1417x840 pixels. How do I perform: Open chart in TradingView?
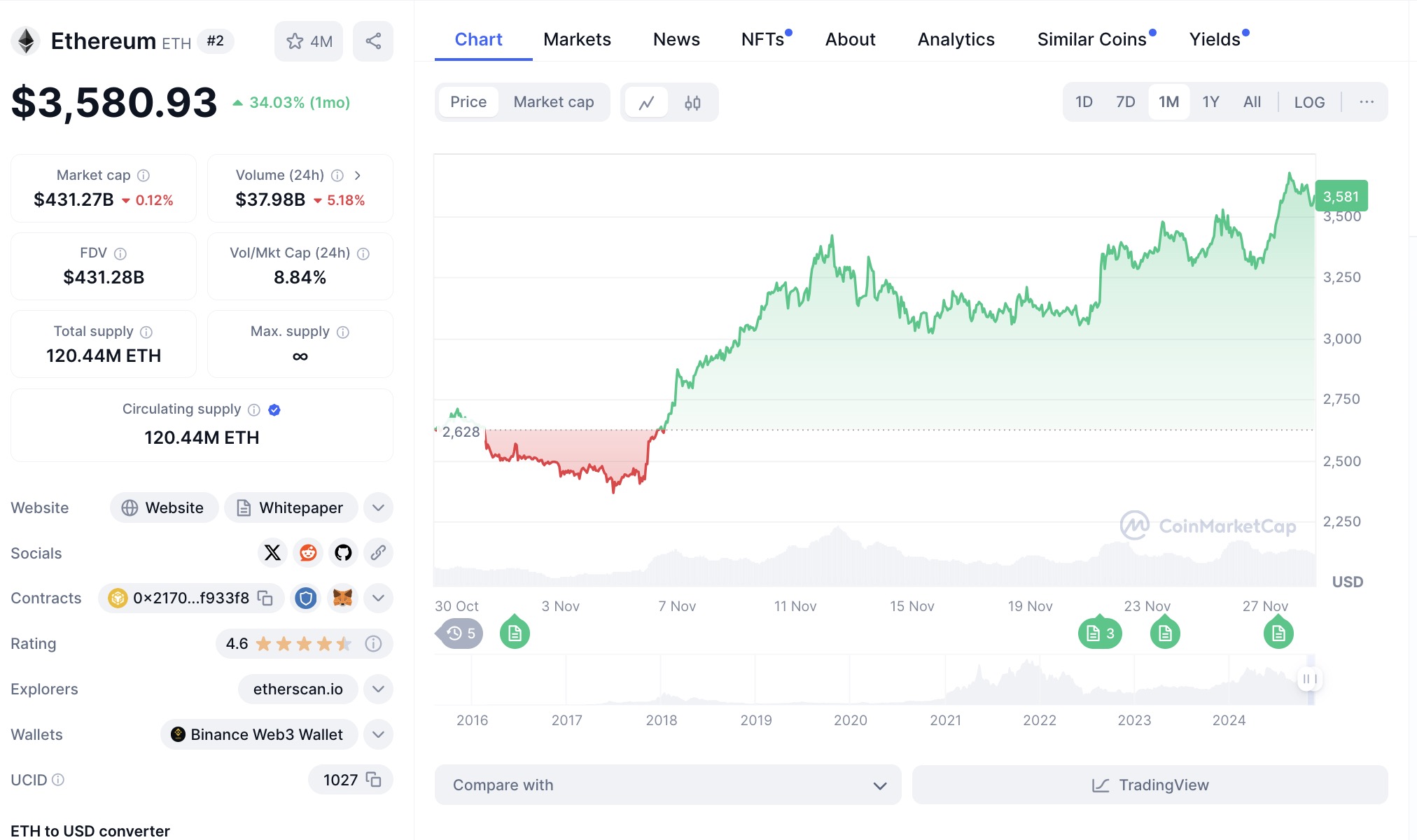1150,785
